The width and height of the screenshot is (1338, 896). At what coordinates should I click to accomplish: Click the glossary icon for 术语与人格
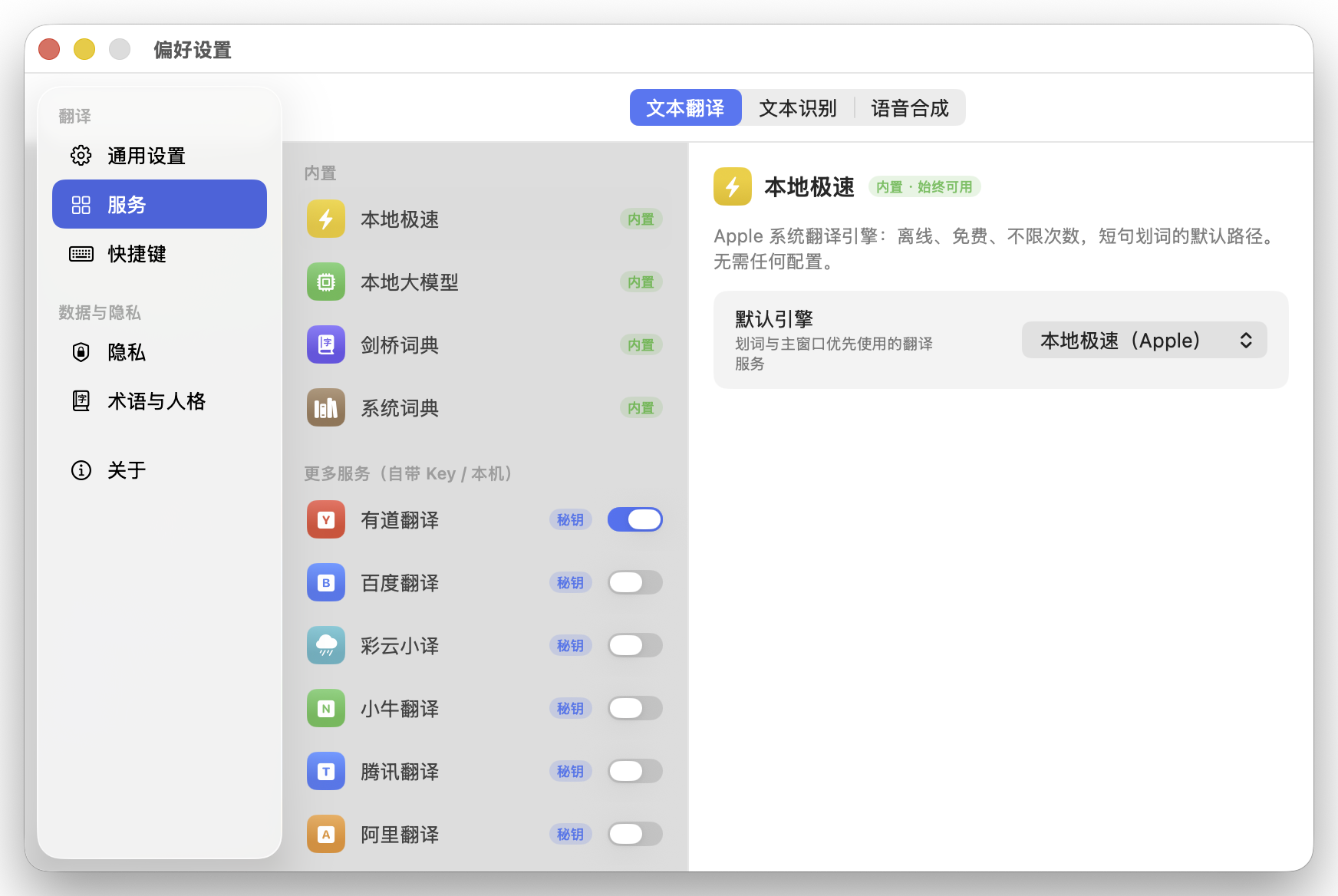(81, 401)
